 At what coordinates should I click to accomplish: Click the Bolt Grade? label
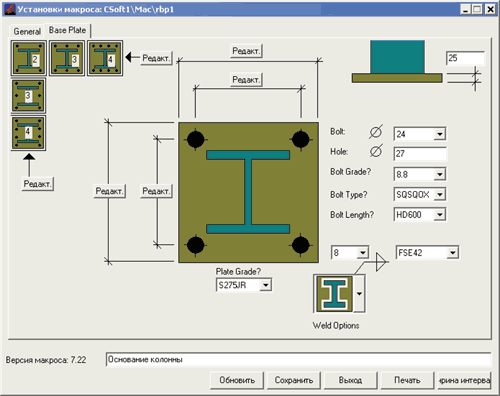(350, 172)
